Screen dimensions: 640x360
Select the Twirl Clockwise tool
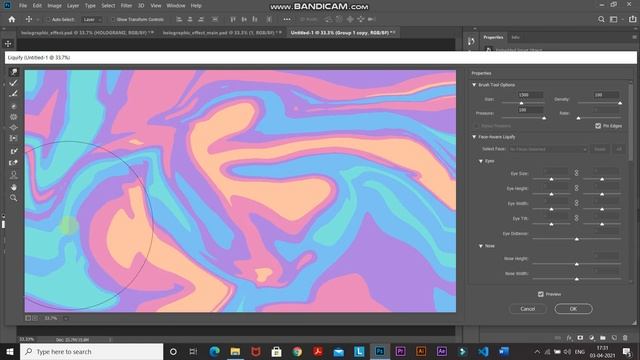(13, 107)
